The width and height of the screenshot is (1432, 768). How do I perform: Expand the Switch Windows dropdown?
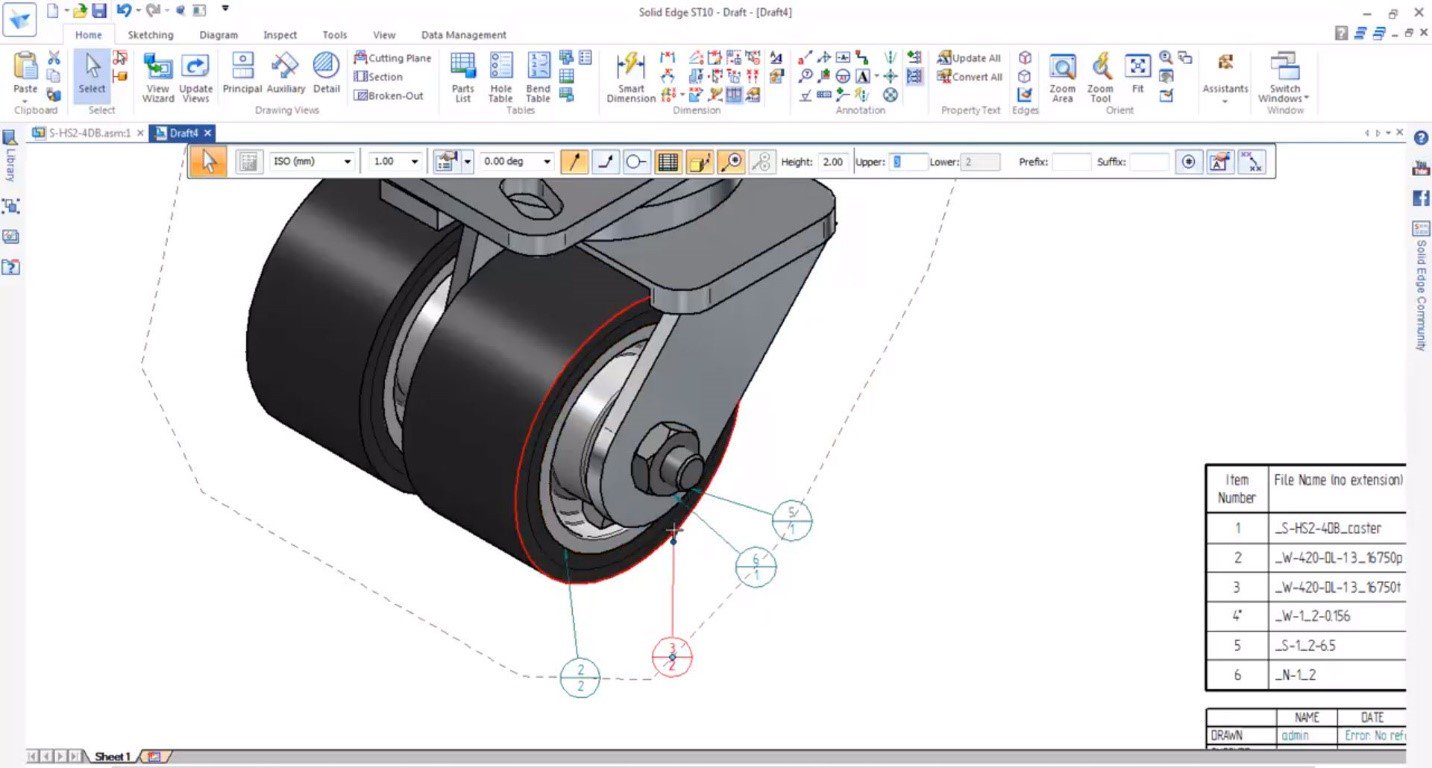[x=1306, y=98]
